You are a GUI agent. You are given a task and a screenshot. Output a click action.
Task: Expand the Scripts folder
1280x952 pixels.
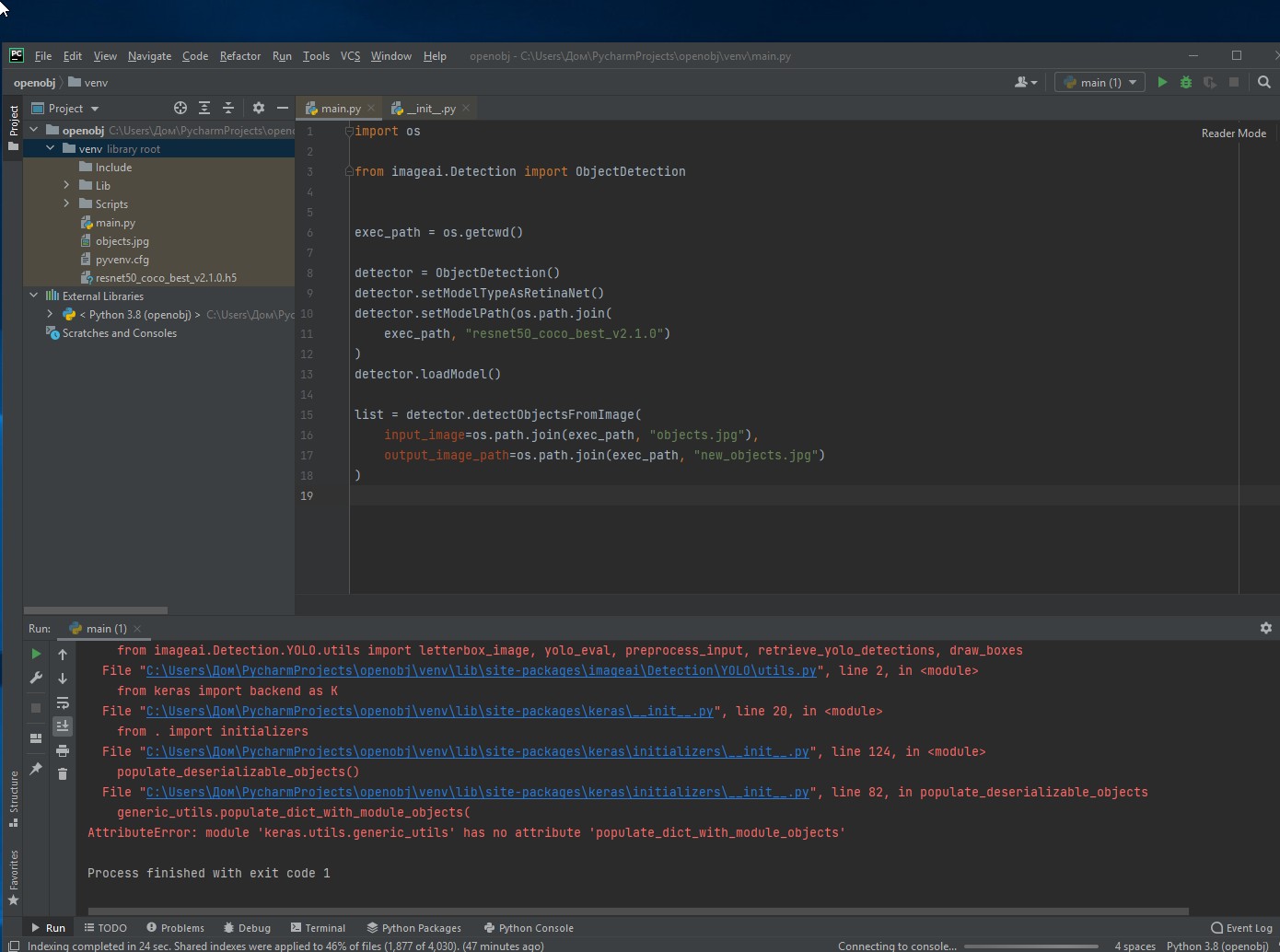tap(66, 203)
